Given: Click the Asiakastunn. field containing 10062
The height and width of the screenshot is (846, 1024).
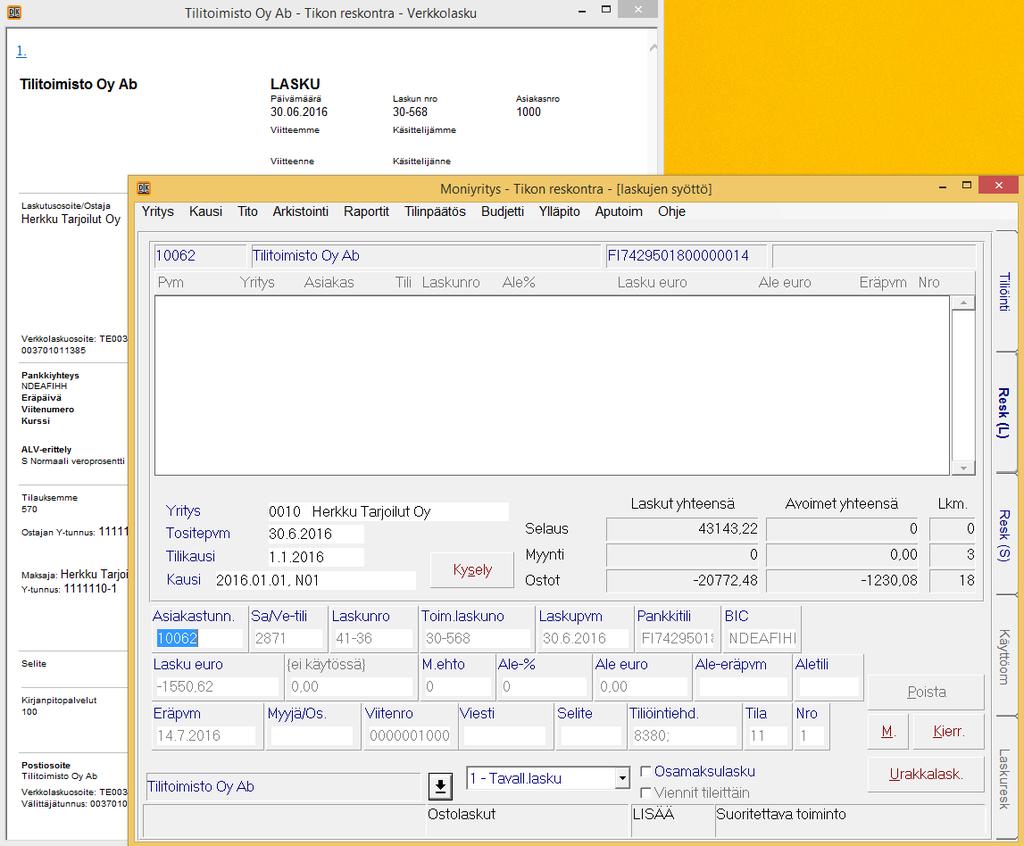Looking at the screenshot, I should [x=199, y=638].
